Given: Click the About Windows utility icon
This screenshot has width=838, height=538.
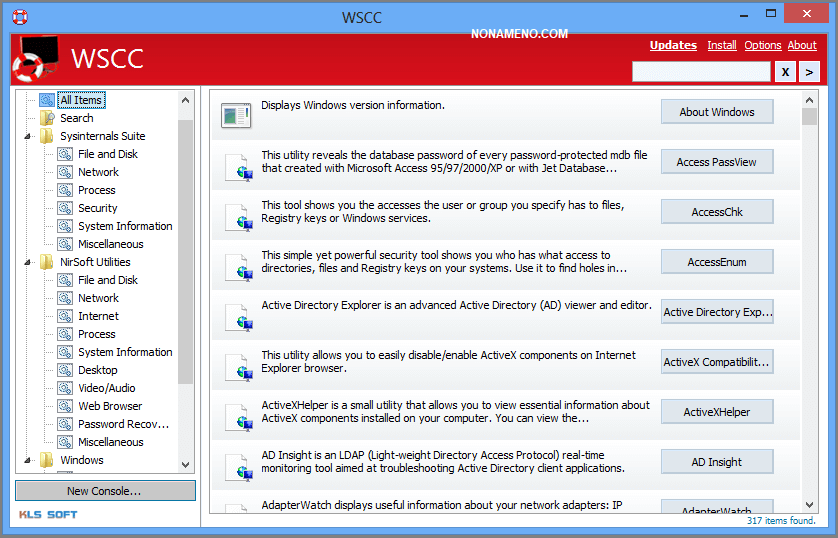Looking at the screenshot, I should [x=236, y=115].
